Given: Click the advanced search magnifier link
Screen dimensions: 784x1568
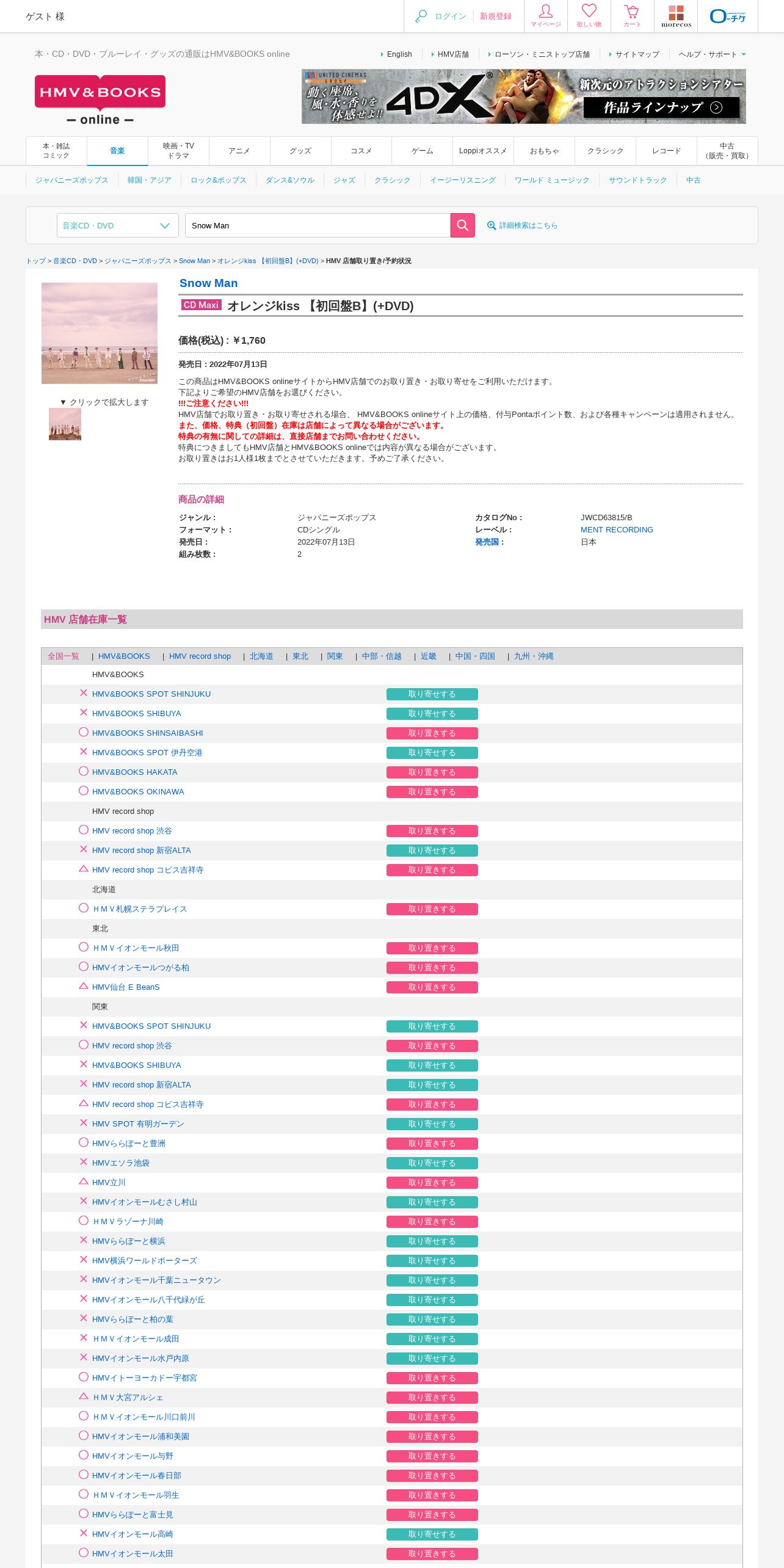Looking at the screenshot, I should pos(522,225).
